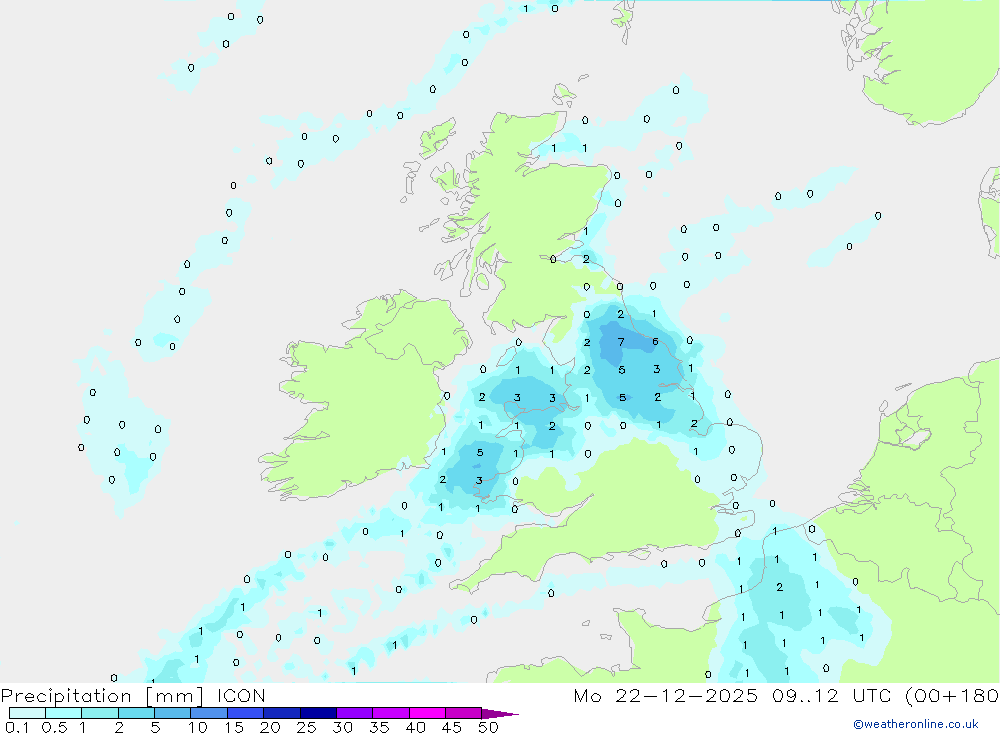Click the '7' precipitation value on the map

[x=621, y=342]
